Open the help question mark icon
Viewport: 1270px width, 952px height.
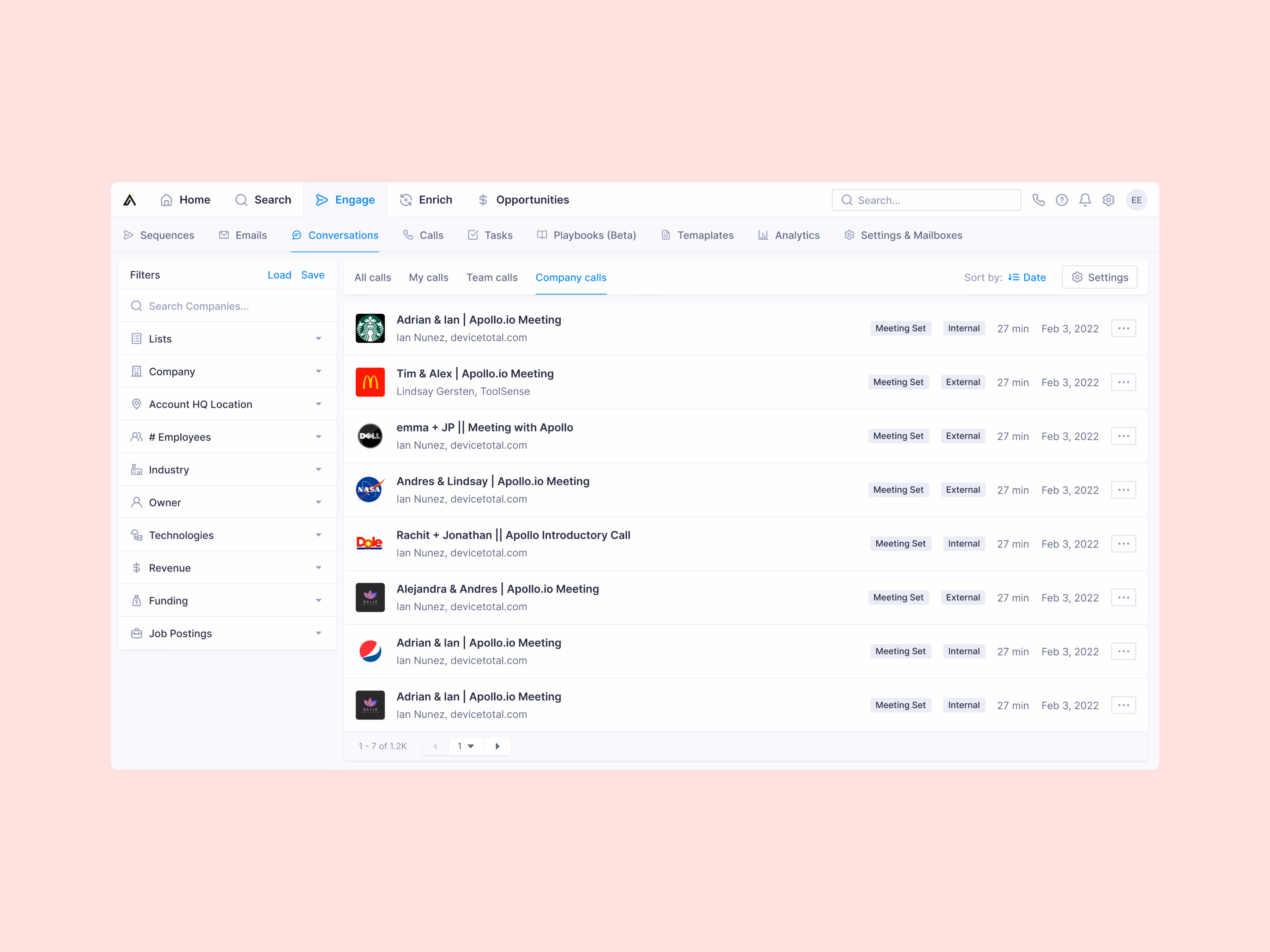(1062, 200)
